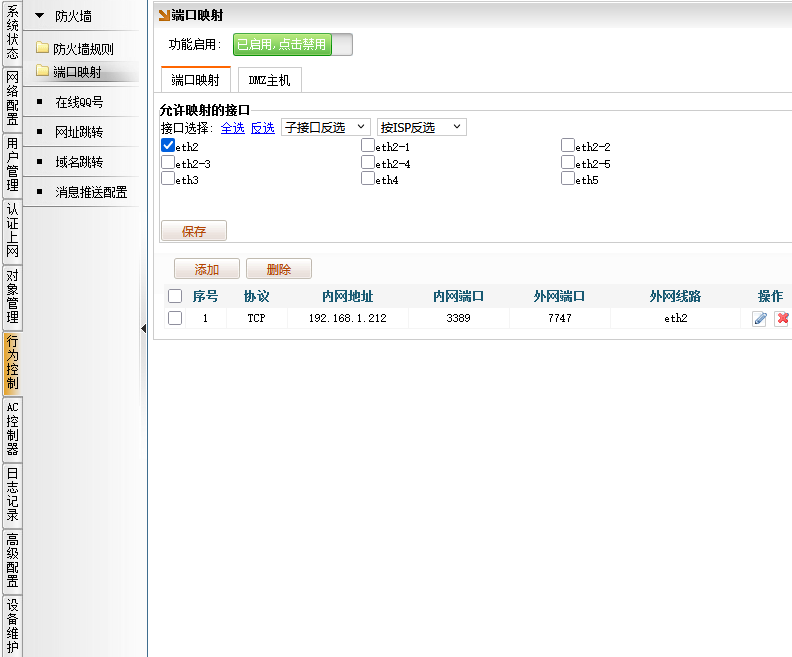Click the 反选 link
792x657 pixels.
pos(263,128)
